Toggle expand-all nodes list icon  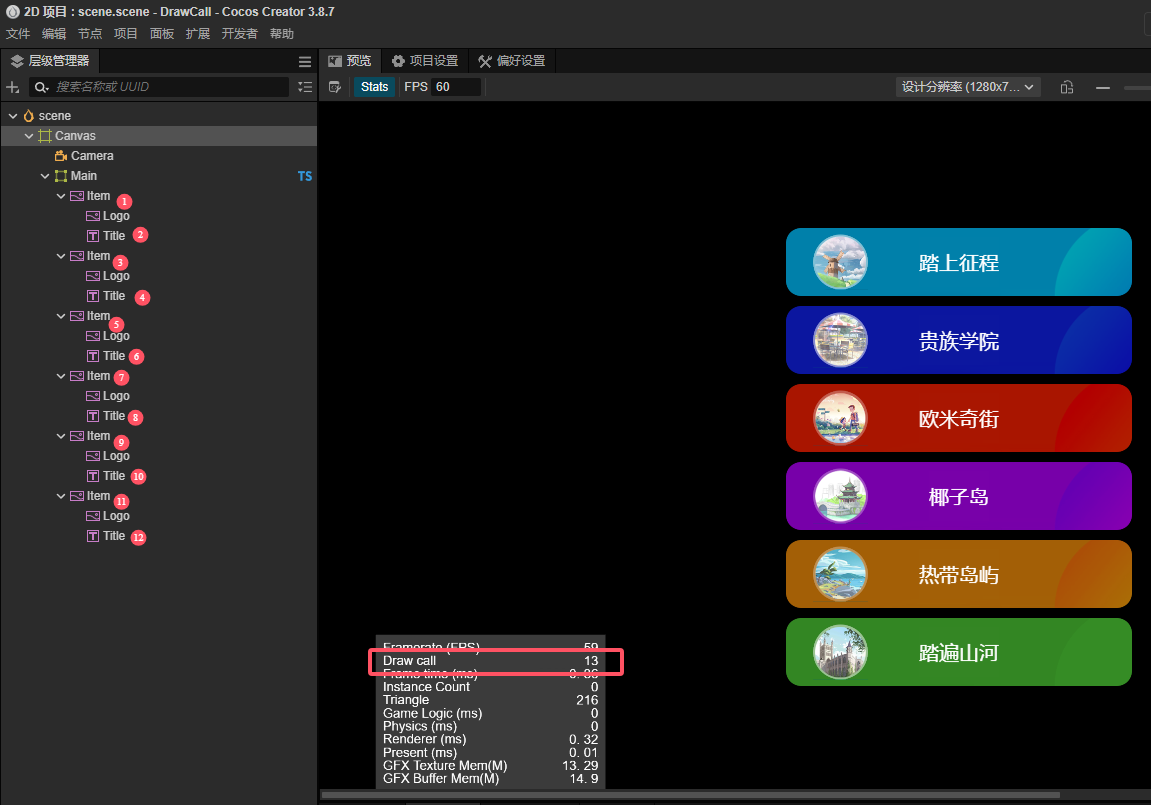pos(305,87)
